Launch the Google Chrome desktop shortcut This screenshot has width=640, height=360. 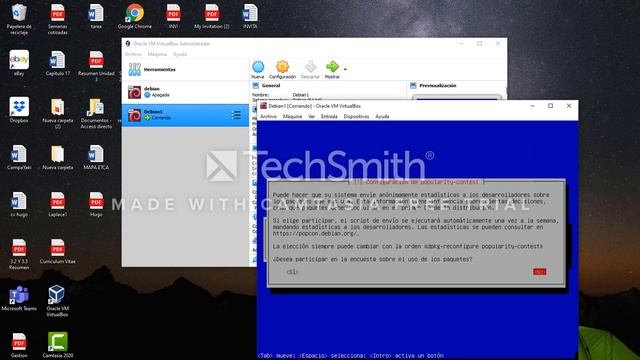[x=135, y=16]
